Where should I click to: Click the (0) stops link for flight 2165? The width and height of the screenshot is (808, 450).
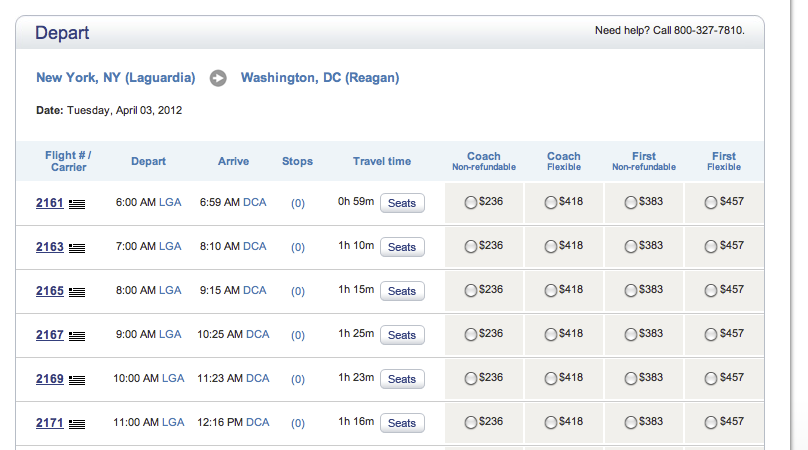pyautogui.click(x=298, y=291)
